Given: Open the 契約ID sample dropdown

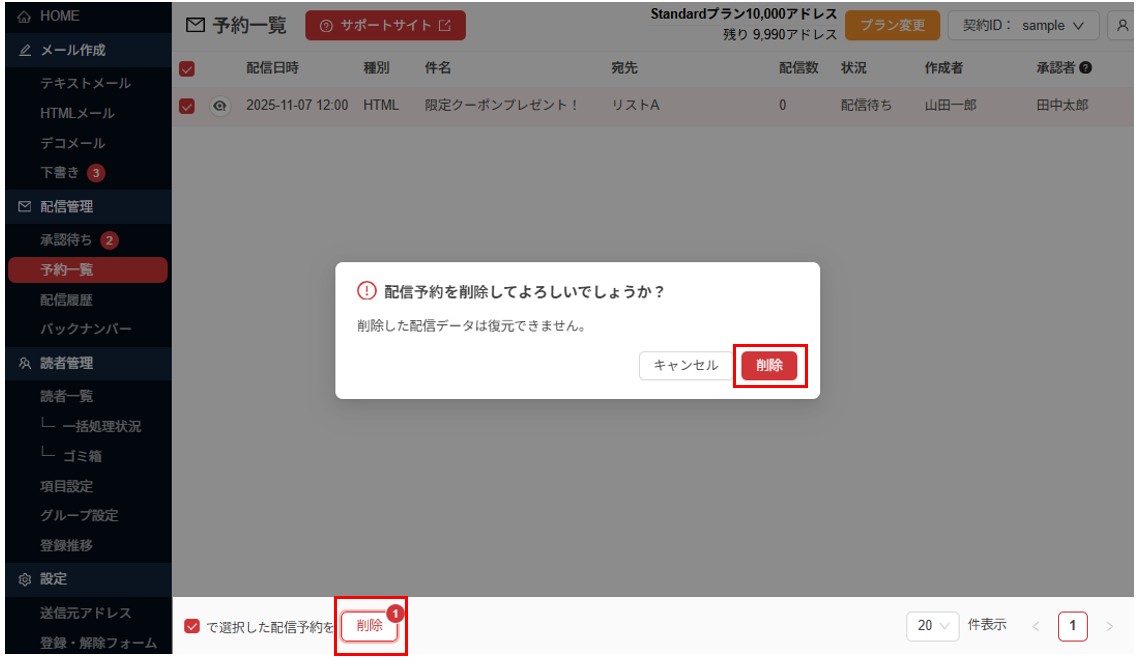Looking at the screenshot, I should pyautogui.click(x=1022, y=26).
